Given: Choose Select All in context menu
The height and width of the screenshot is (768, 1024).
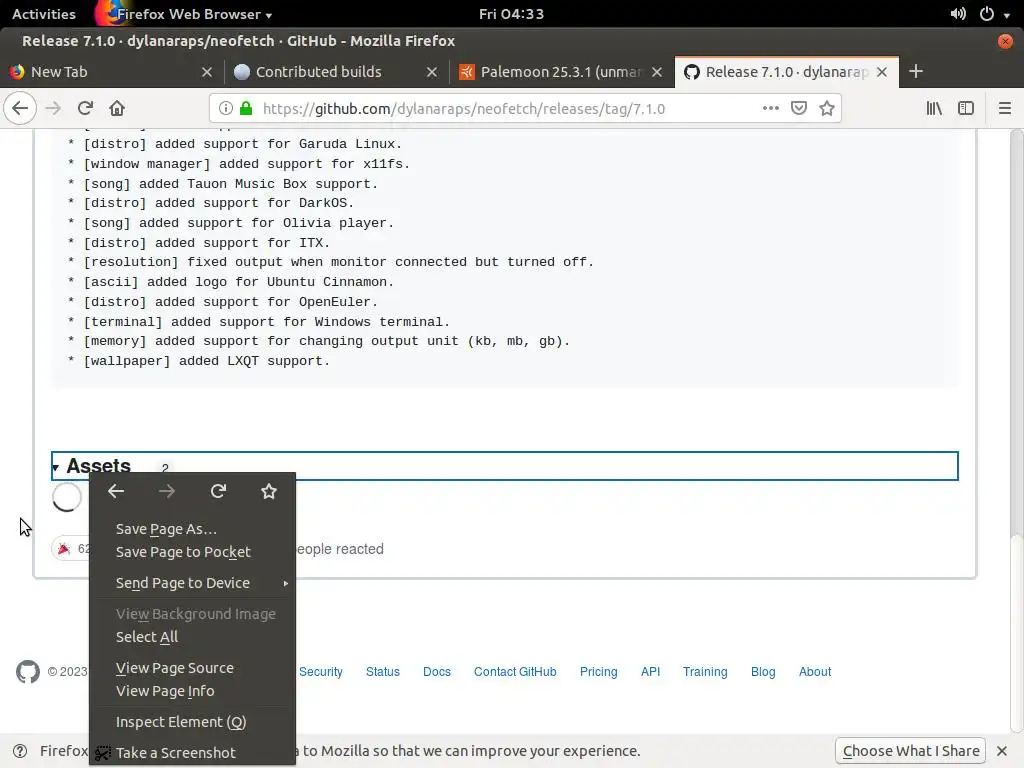Looking at the screenshot, I should tap(193, 637).
